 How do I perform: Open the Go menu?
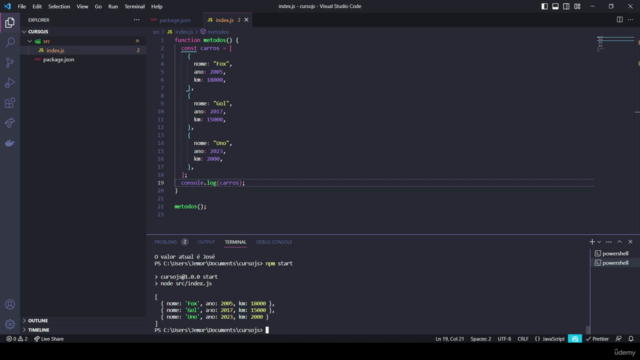pyautogui.click(x=98, y=7)
